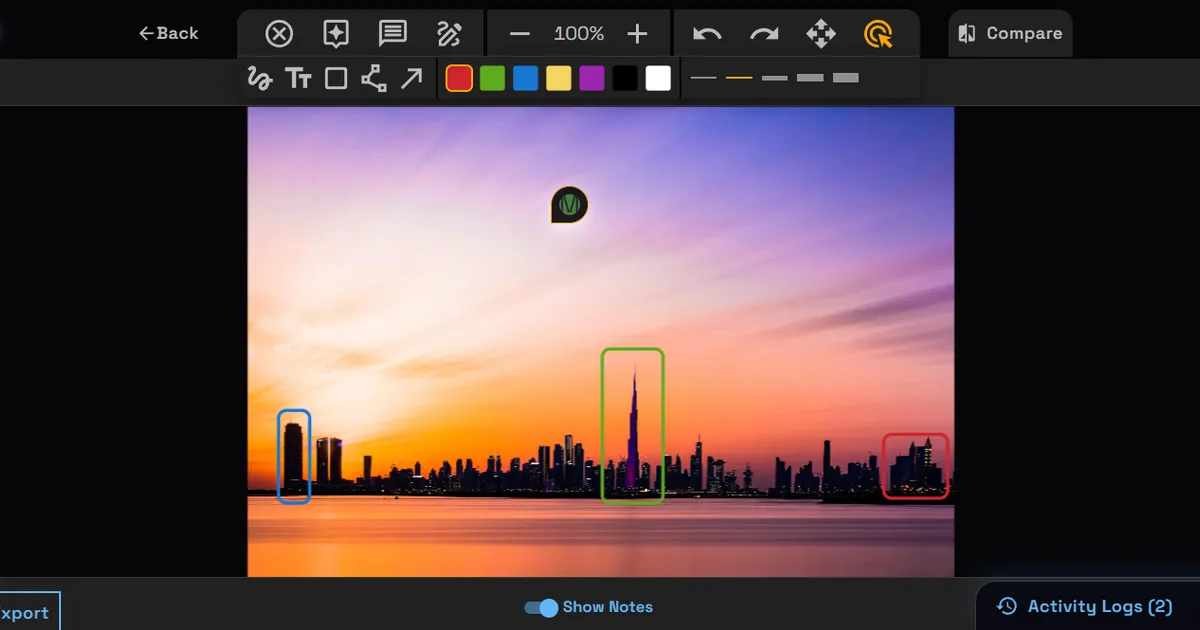The width and height of the screenshot is (1200, 630).
Task: Select the AI sparkle note tool
Action: (336, 34)
